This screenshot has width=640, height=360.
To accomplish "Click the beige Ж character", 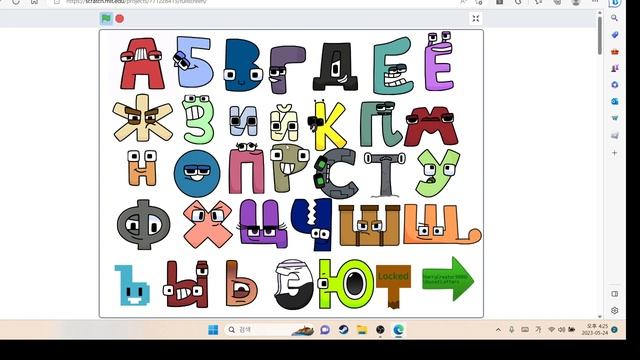I will (x=142, y=118).
